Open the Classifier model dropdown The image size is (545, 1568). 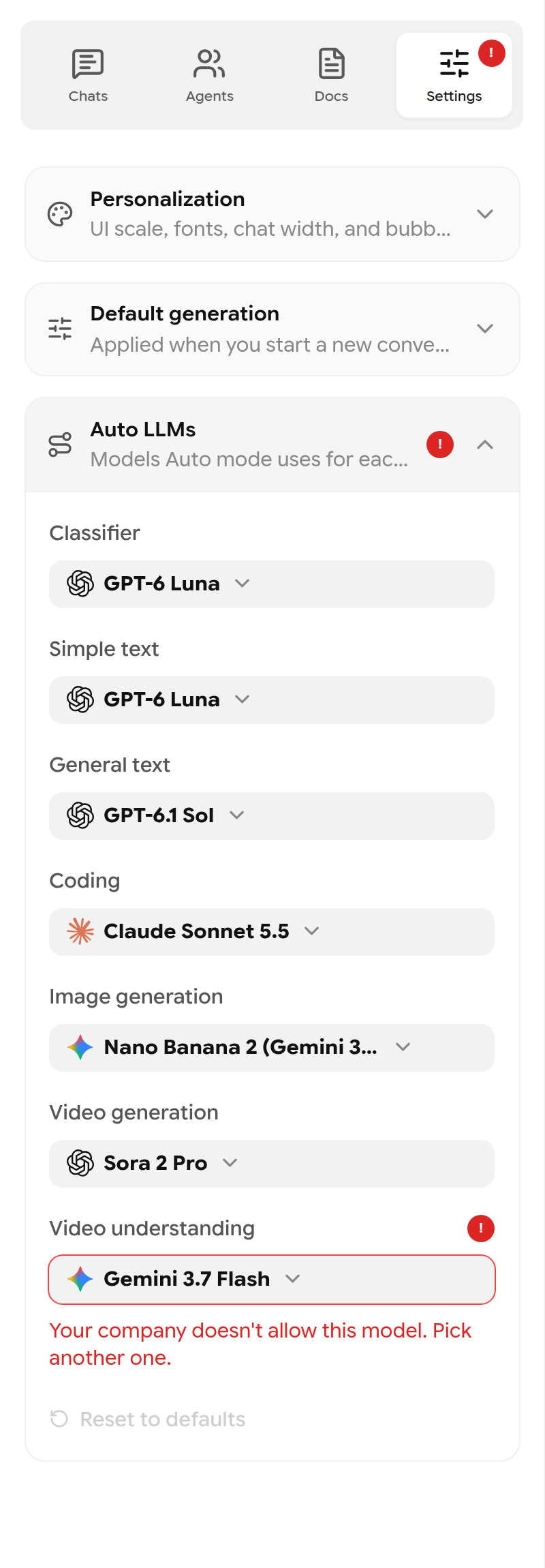272,584
